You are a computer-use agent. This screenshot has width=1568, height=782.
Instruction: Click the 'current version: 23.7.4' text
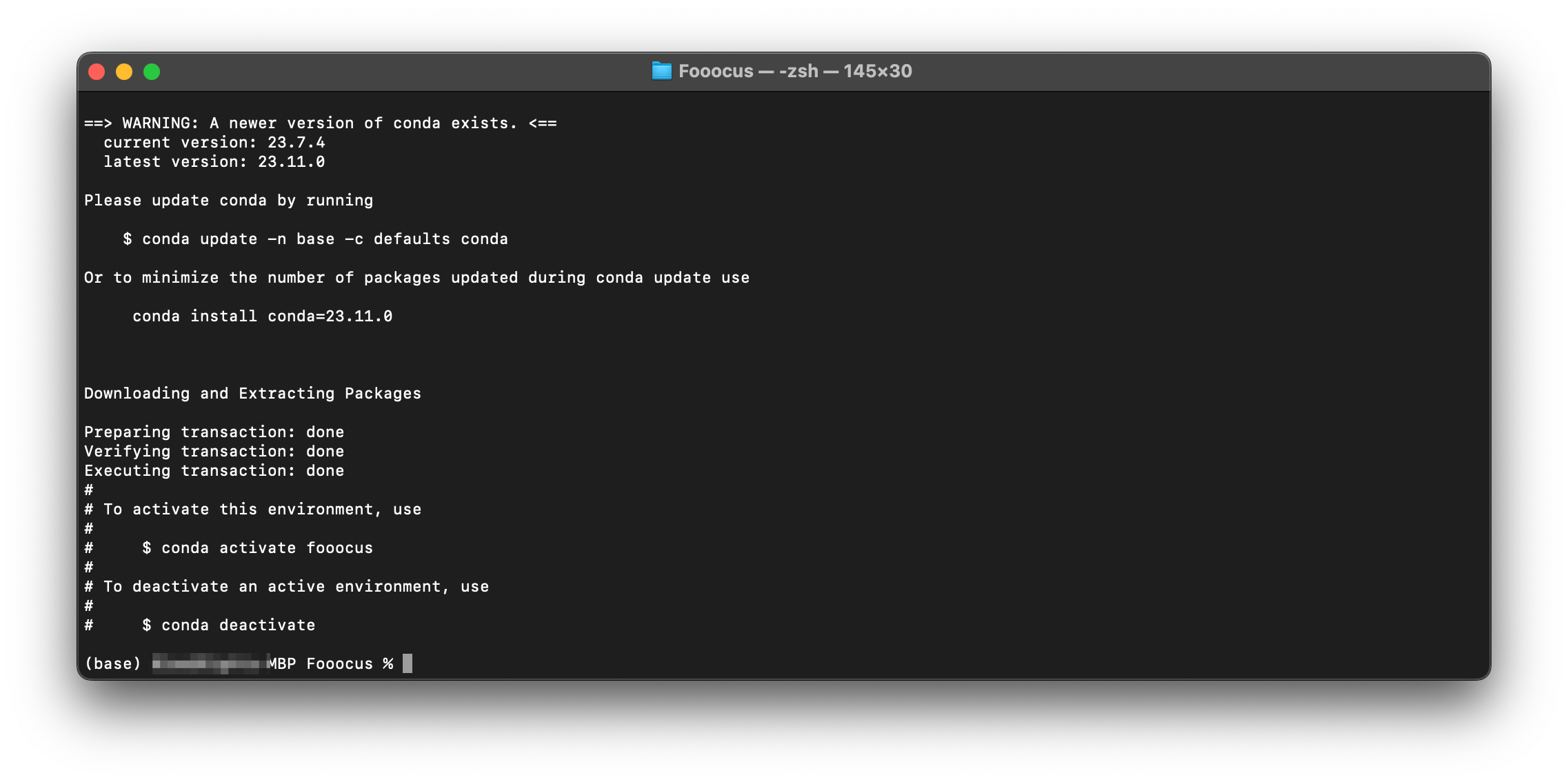click(x=214, y=142)
